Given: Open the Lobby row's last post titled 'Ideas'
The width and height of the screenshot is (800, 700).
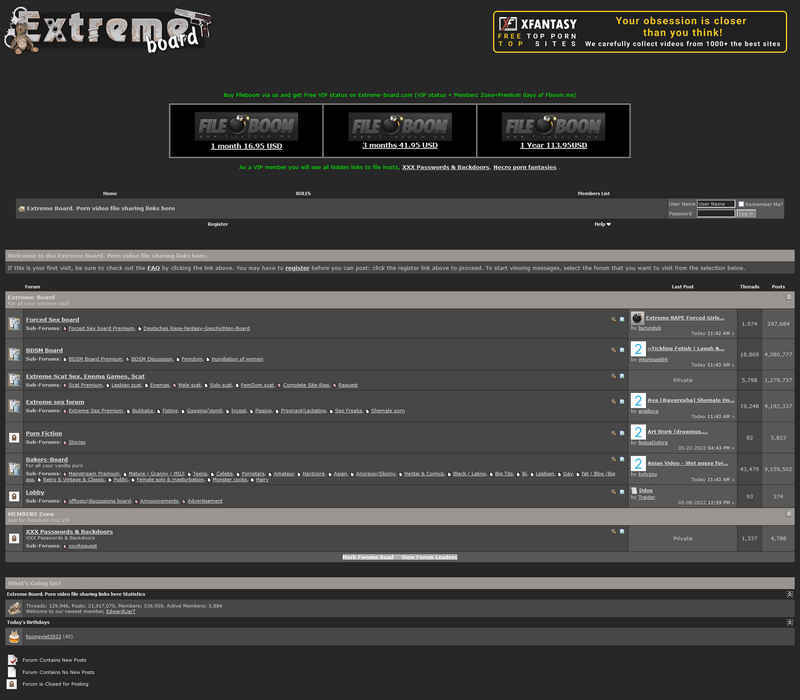Looking at the screenshot, I should coord(645,491).
